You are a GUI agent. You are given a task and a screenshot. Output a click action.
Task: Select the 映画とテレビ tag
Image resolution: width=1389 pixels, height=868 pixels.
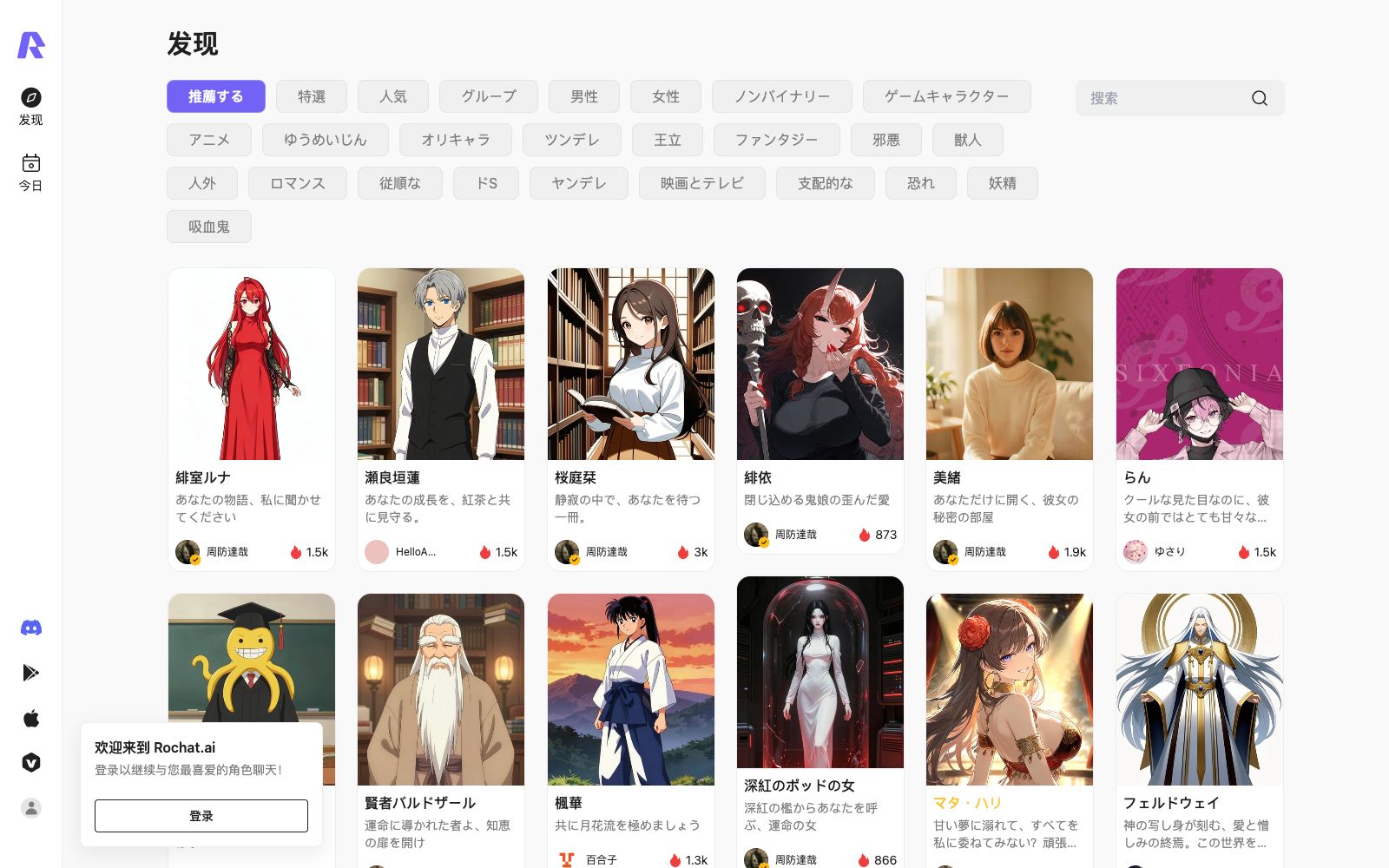tap(702, 183)
